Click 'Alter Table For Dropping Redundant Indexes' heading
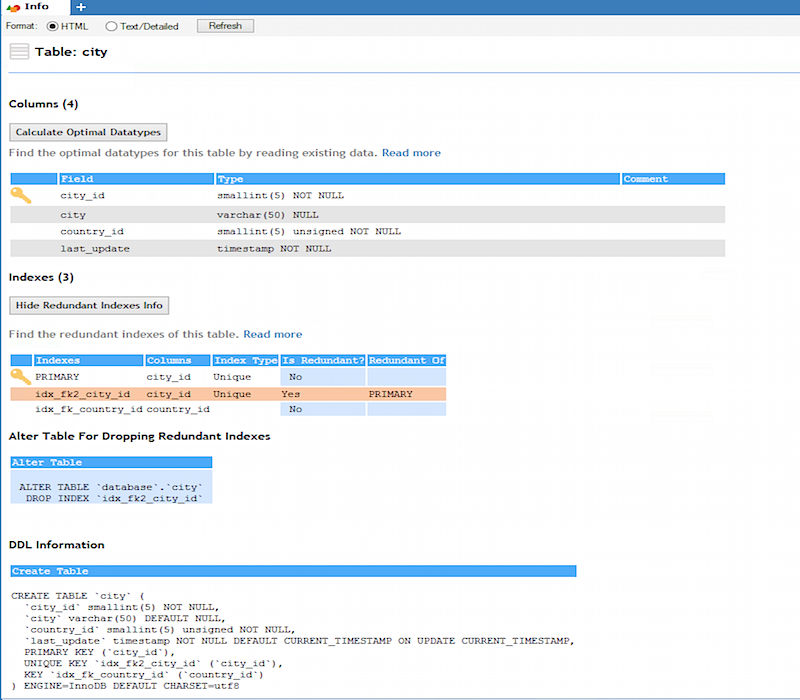 point(139,436)
